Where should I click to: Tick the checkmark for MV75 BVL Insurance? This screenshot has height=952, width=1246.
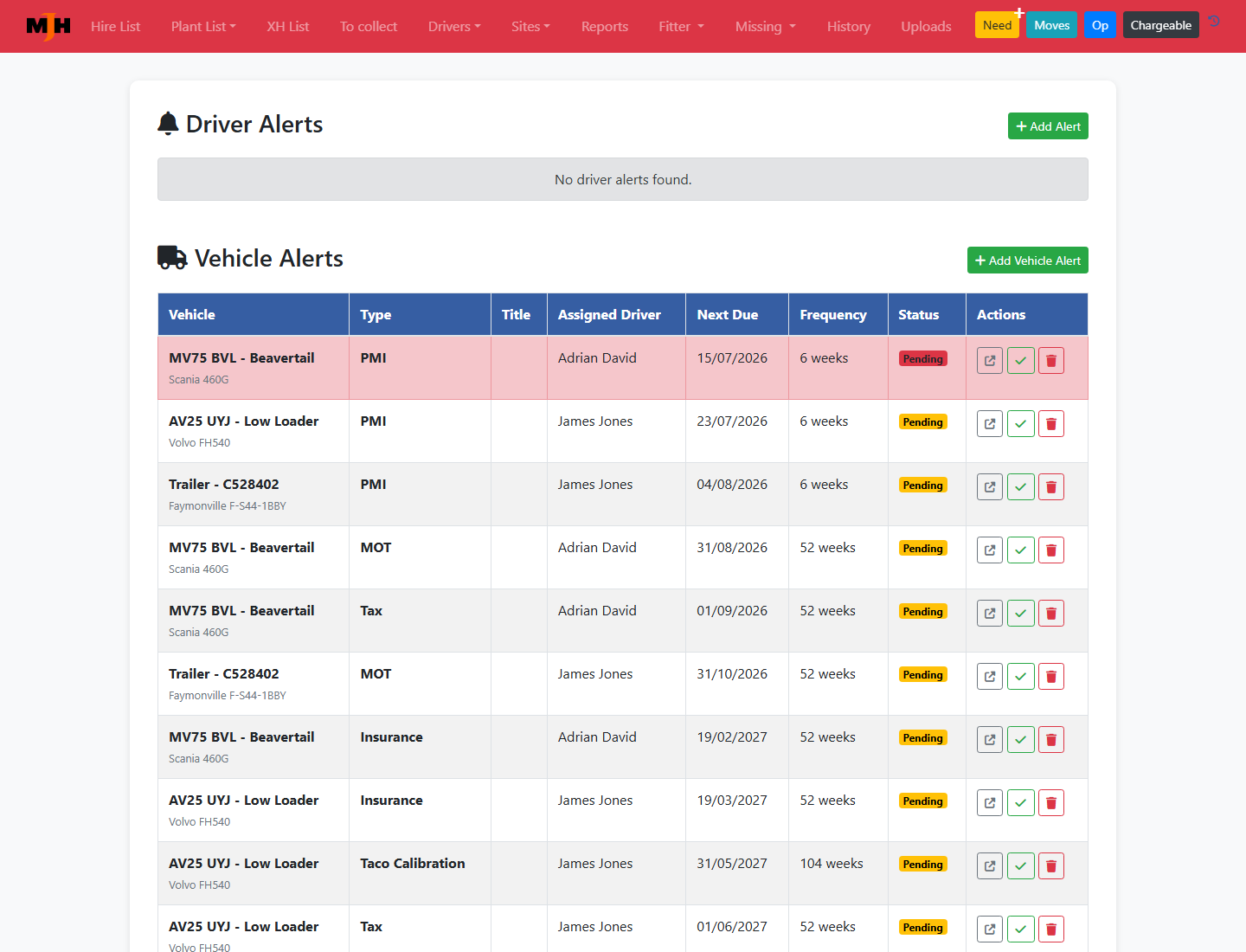tap(1021, 740)
